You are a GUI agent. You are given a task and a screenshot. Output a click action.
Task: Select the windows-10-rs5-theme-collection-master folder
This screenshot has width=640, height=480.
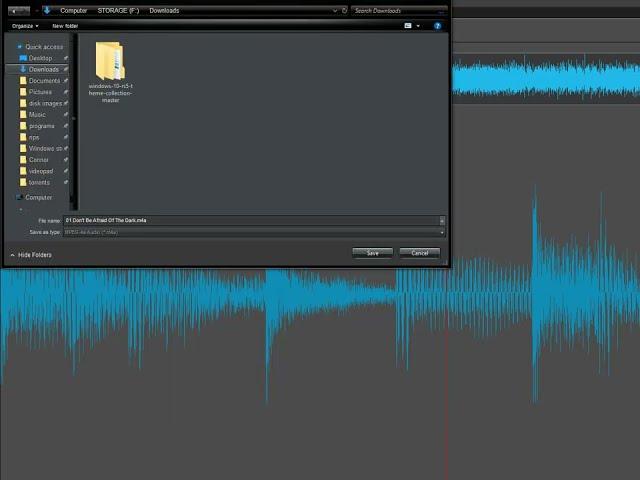coord(110,72)
